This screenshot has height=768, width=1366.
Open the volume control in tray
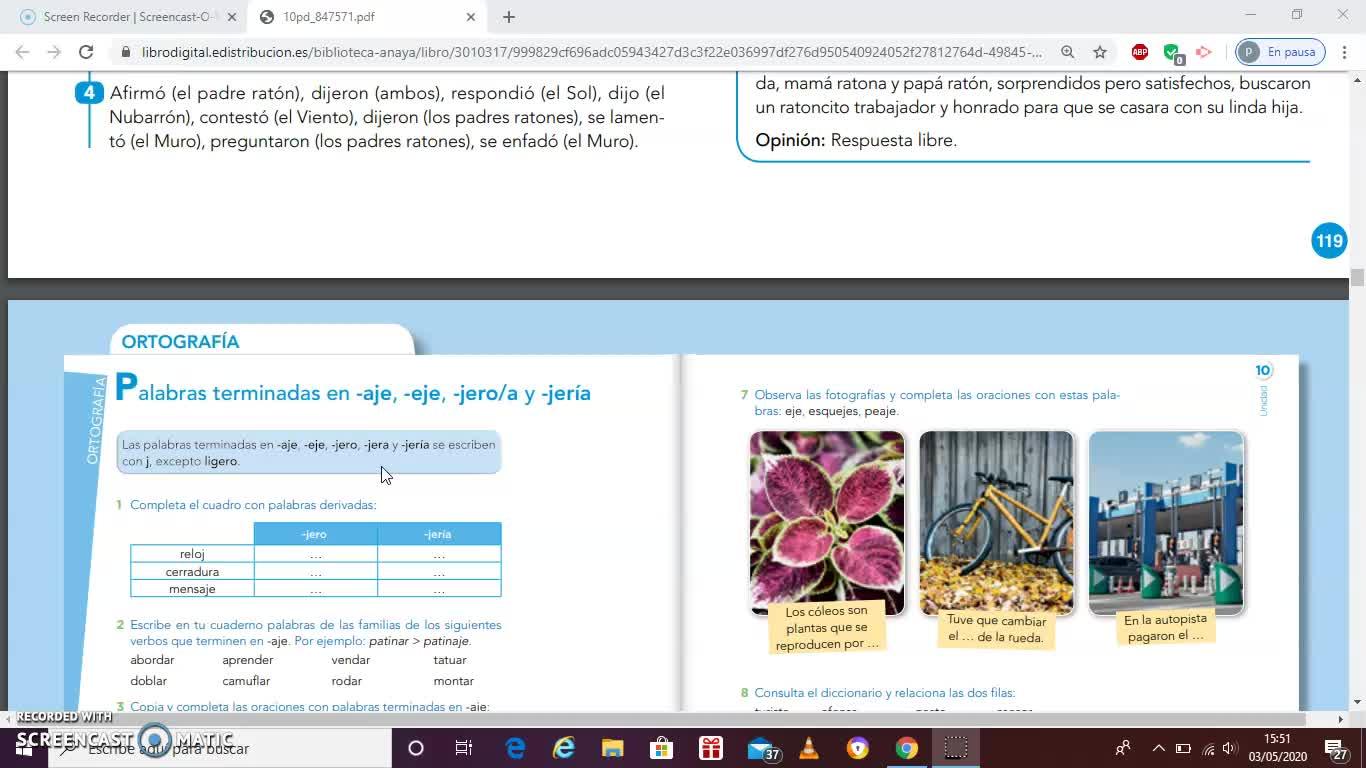point(1230,748)
